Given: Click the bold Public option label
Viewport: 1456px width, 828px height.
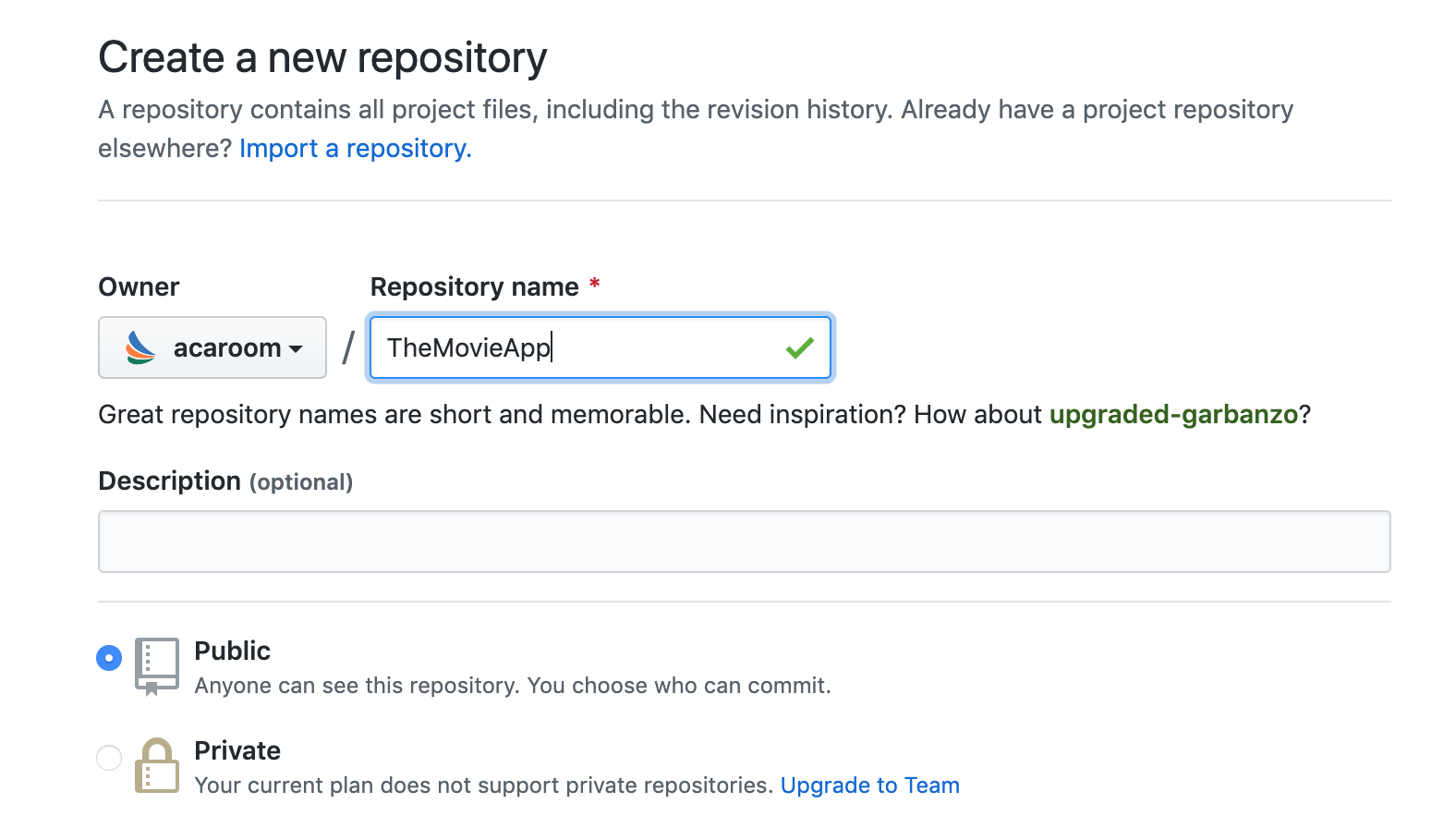Looking at the screenshot, I should 232,651.
